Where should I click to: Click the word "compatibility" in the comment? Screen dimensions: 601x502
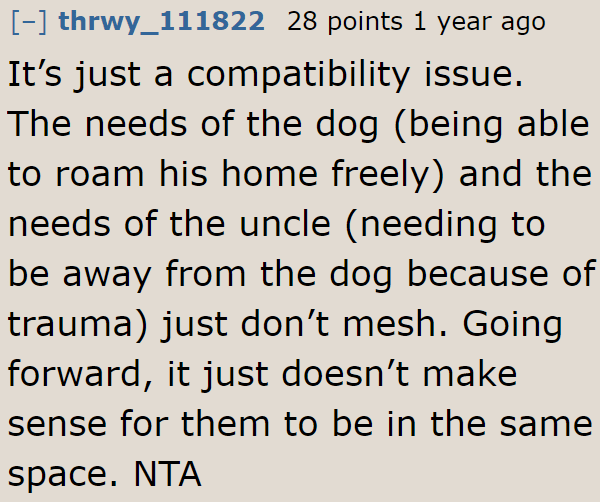[x=299, y=75]
